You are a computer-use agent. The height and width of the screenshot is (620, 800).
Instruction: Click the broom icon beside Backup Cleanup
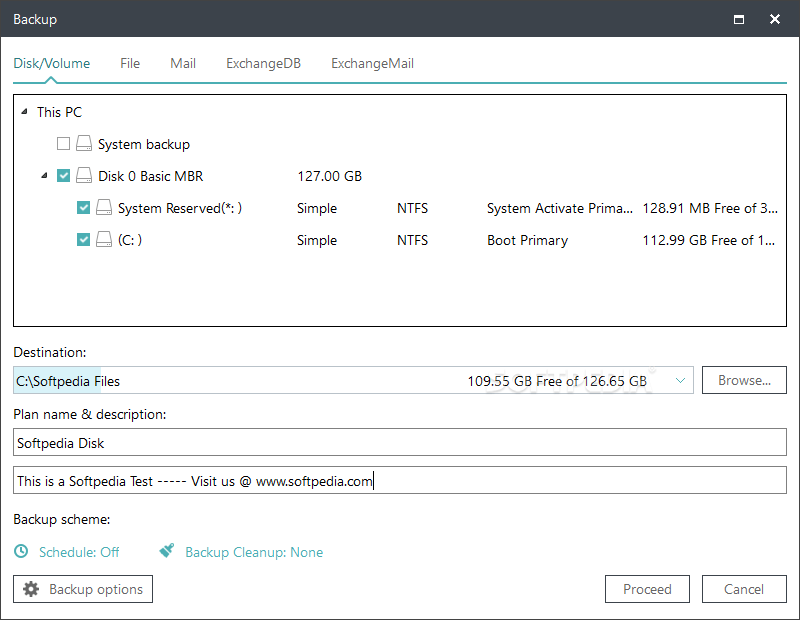[x=167, y=551]
